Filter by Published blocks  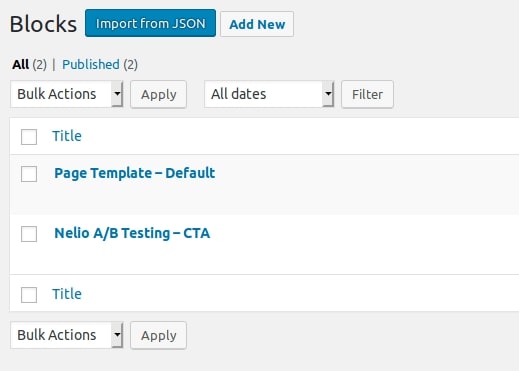(91, 65)
